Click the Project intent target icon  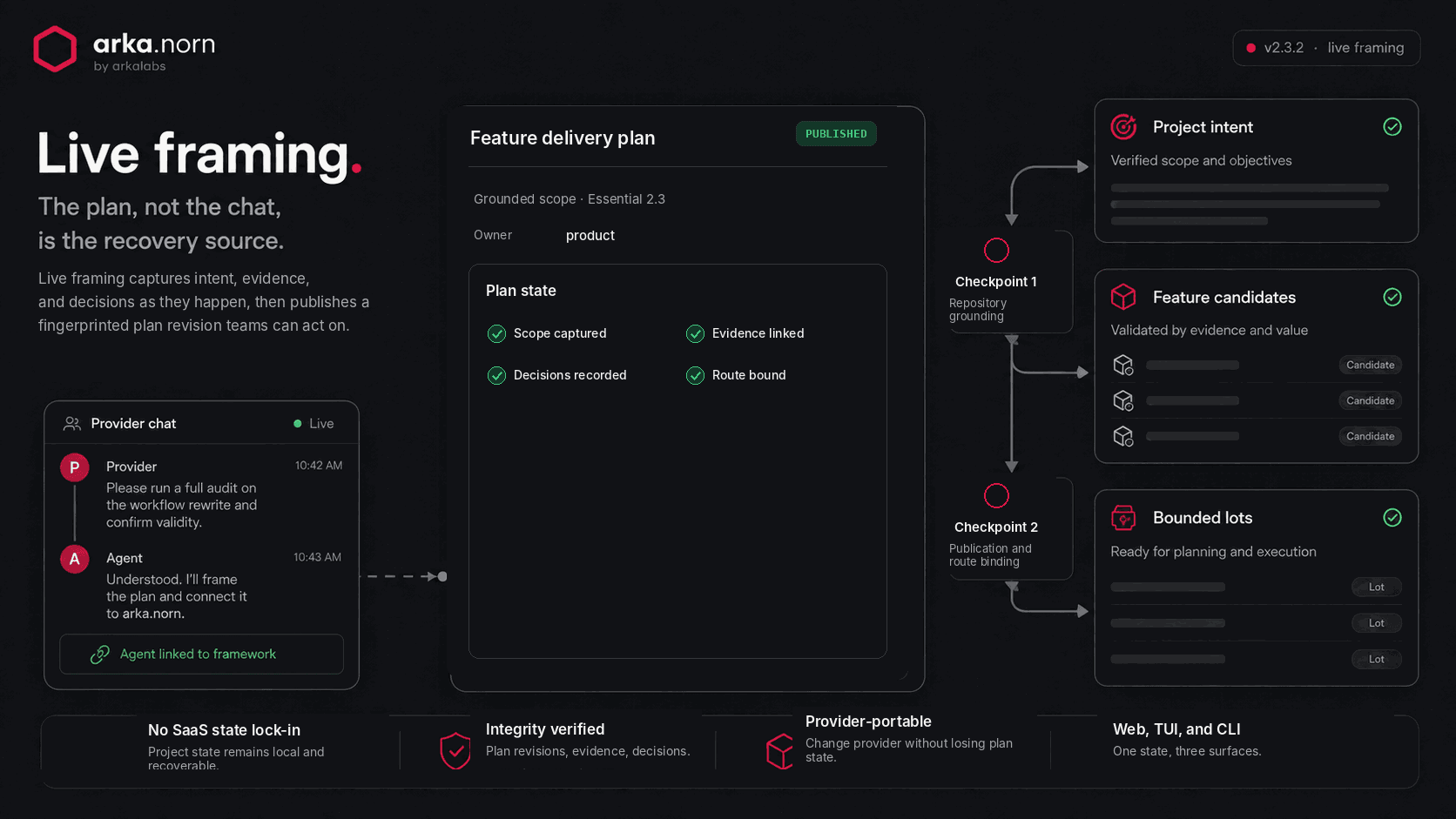tap(1123, 127)
